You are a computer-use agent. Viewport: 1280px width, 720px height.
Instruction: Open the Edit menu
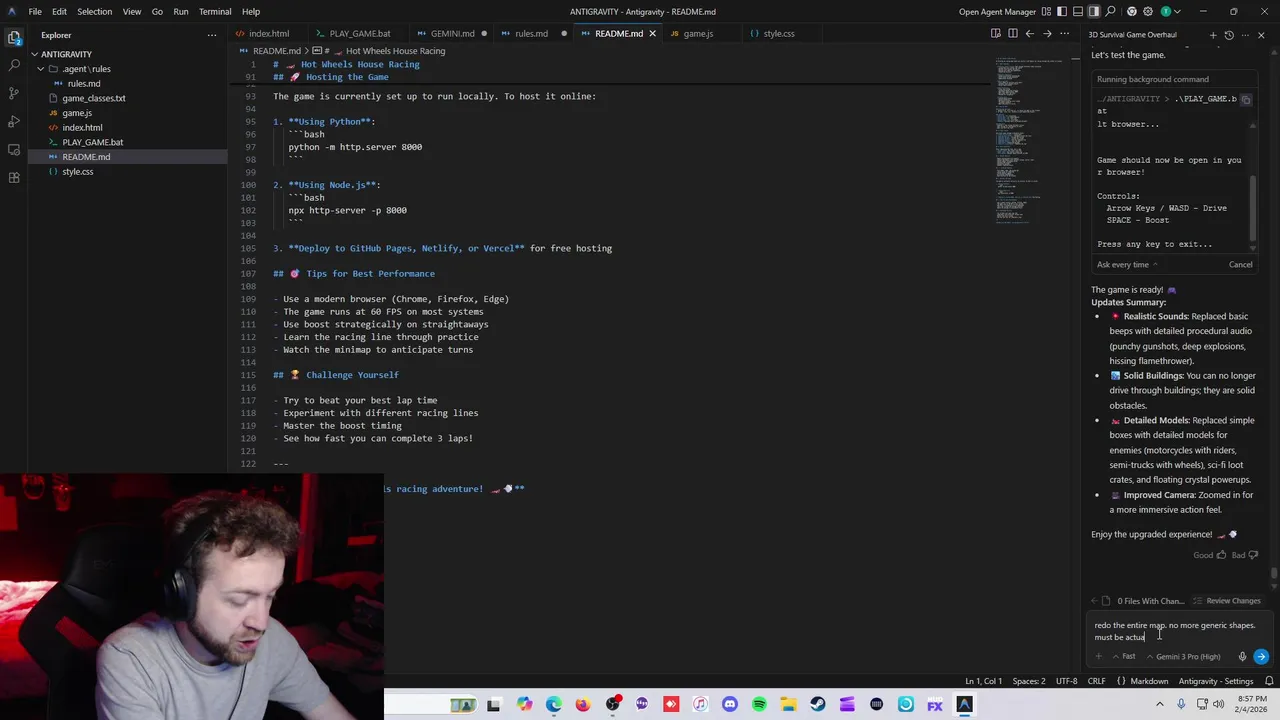pyautogui.click(x=59, y=12)
